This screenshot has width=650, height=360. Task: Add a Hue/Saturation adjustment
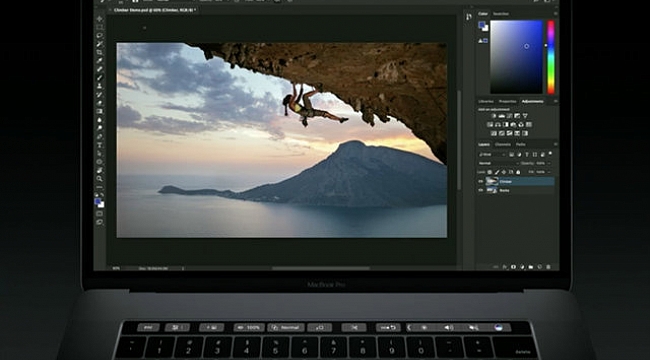(490, 124)
